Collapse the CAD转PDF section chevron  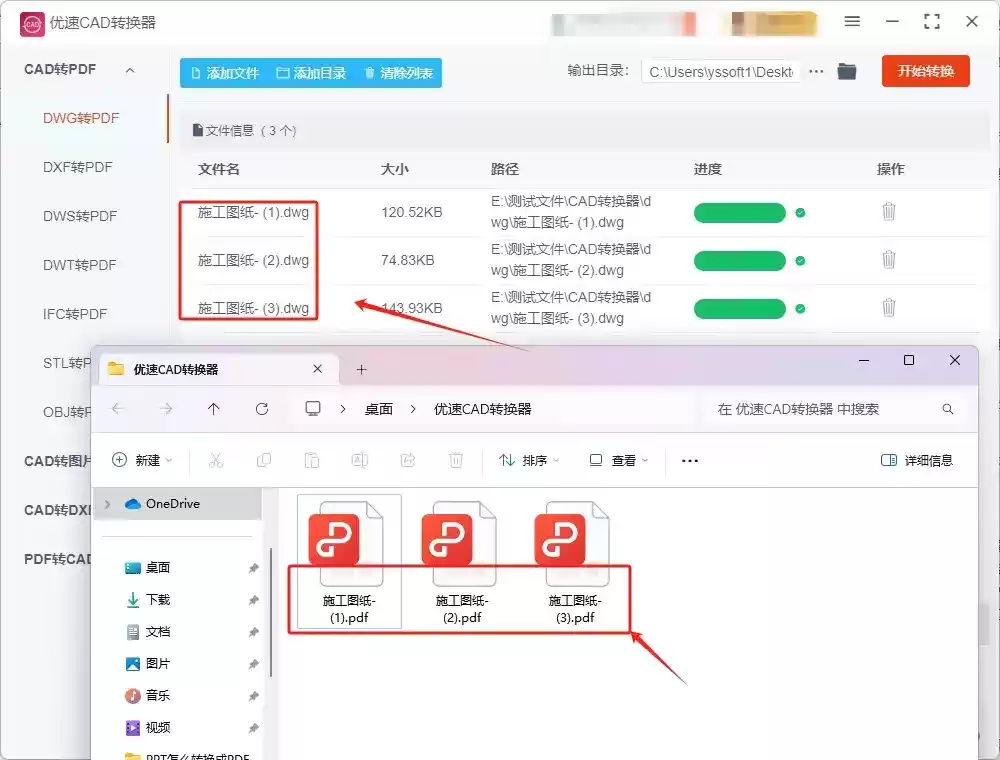click(x=128, y=69)
